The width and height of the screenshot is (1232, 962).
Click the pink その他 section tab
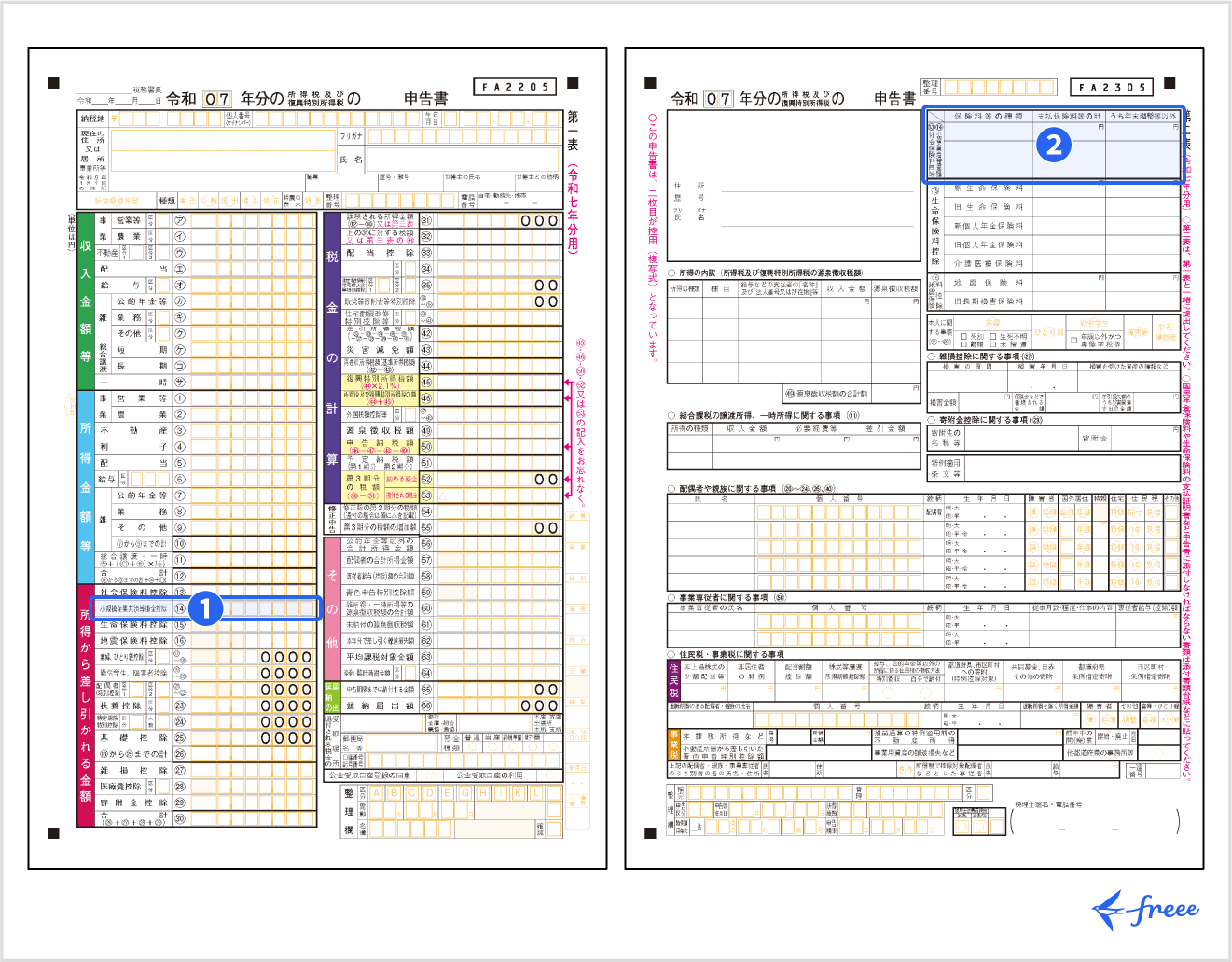pyautogui.click(x=331, y=608)
